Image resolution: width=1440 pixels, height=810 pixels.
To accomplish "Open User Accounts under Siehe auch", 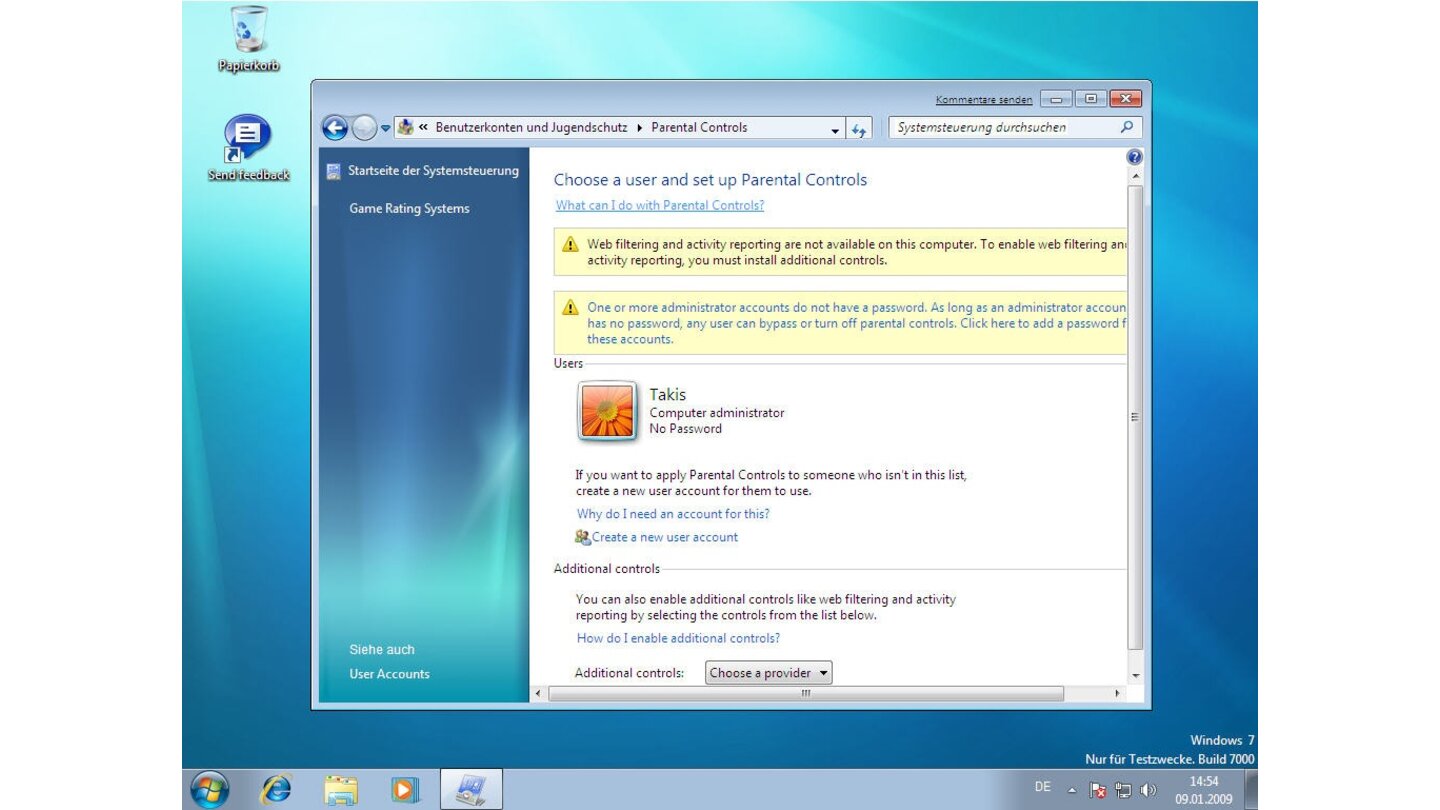I will [389, 674].
